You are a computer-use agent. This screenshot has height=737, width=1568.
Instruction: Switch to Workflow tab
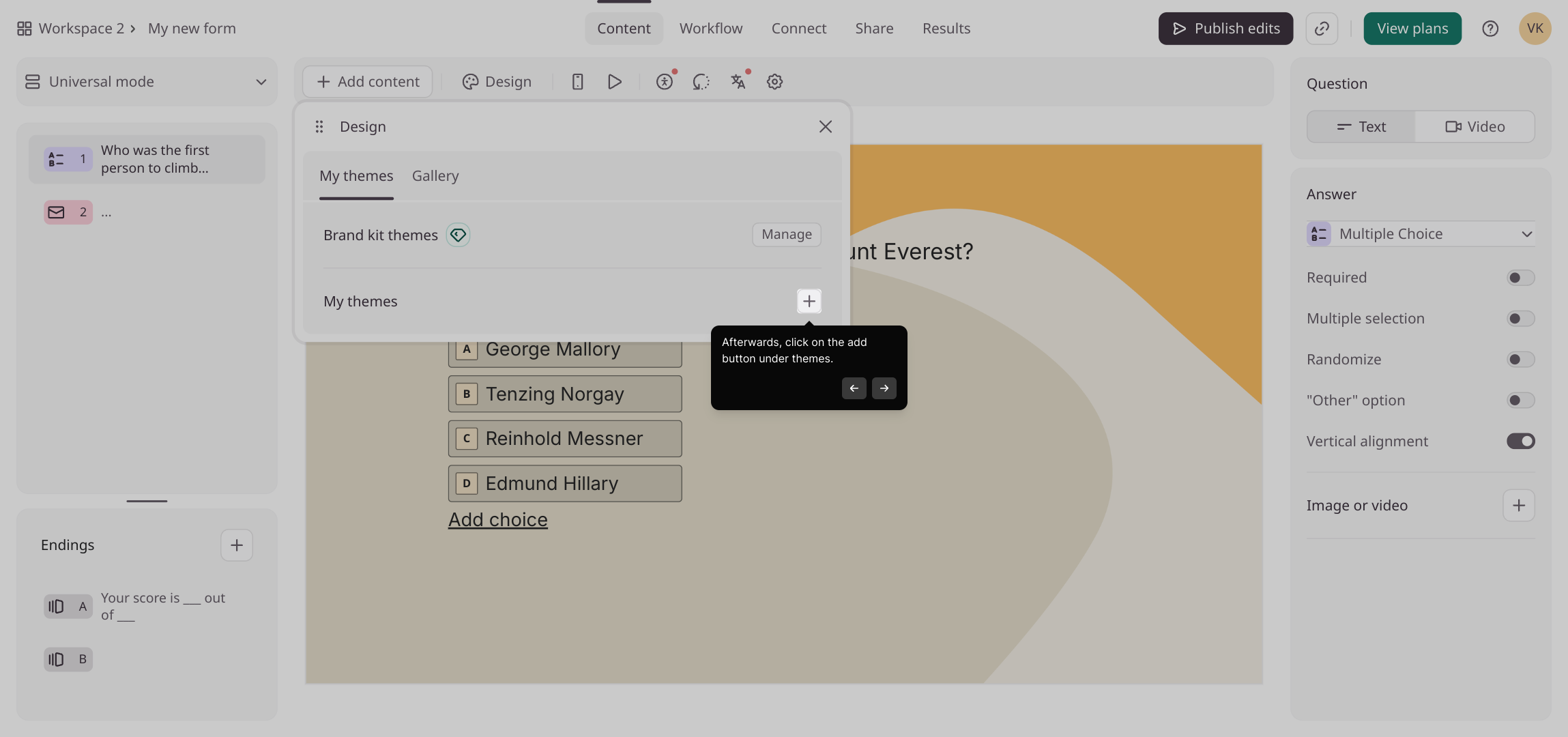[711, 29]
